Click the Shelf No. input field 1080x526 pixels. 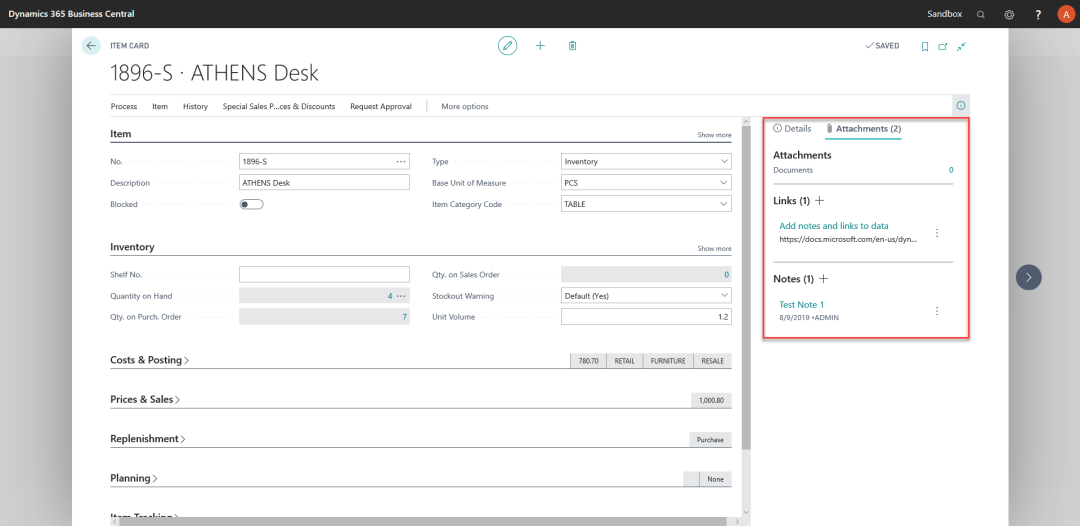coord(324,275)
